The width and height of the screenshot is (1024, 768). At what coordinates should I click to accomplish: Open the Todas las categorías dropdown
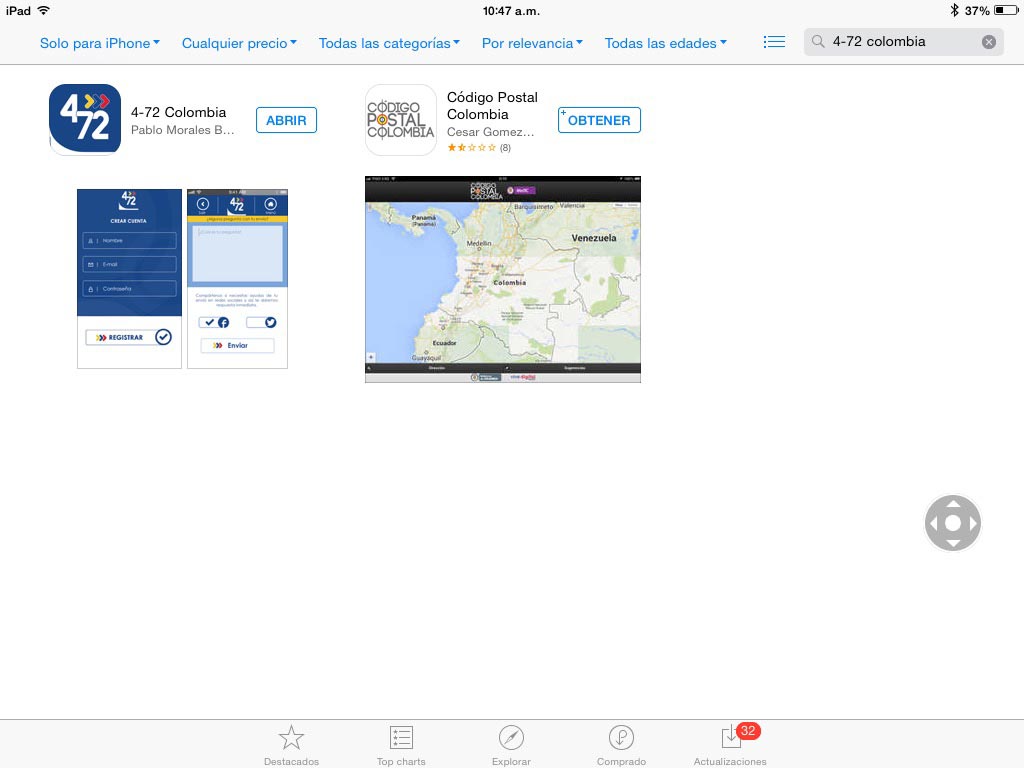389,43
